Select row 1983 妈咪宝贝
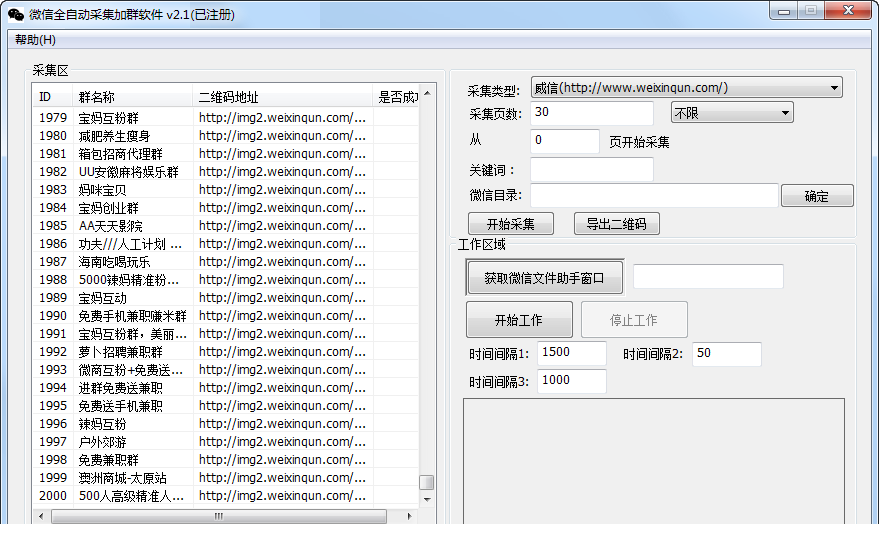879x547 pixels. 225,189
